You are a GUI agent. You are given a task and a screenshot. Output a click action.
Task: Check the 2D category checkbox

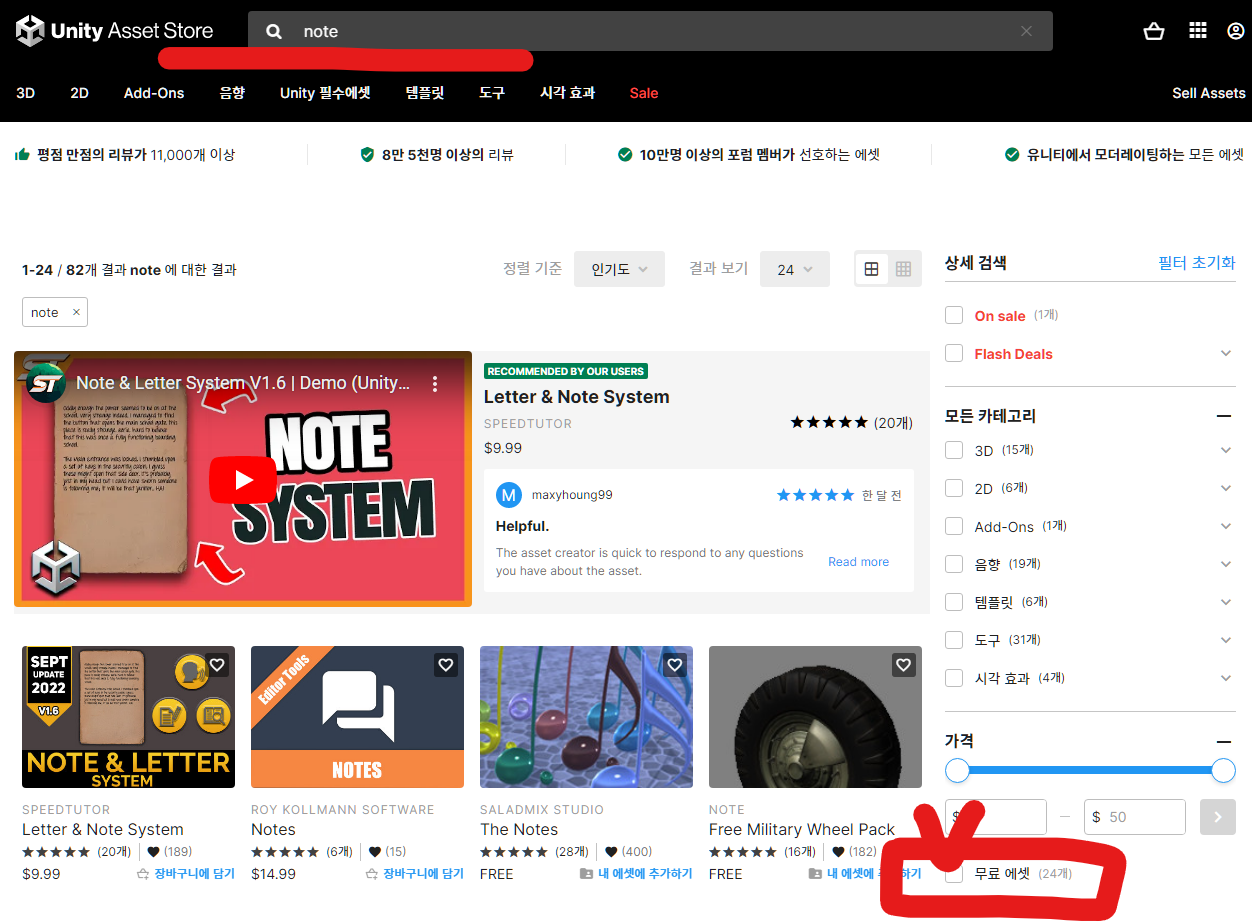click(x=954, y=488)
